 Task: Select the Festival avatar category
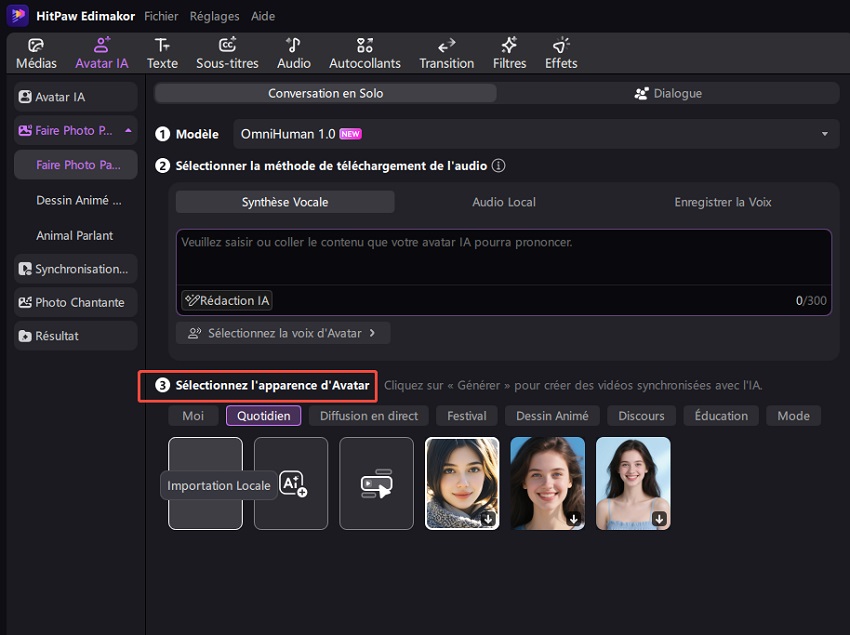click(x=466, y=415)
